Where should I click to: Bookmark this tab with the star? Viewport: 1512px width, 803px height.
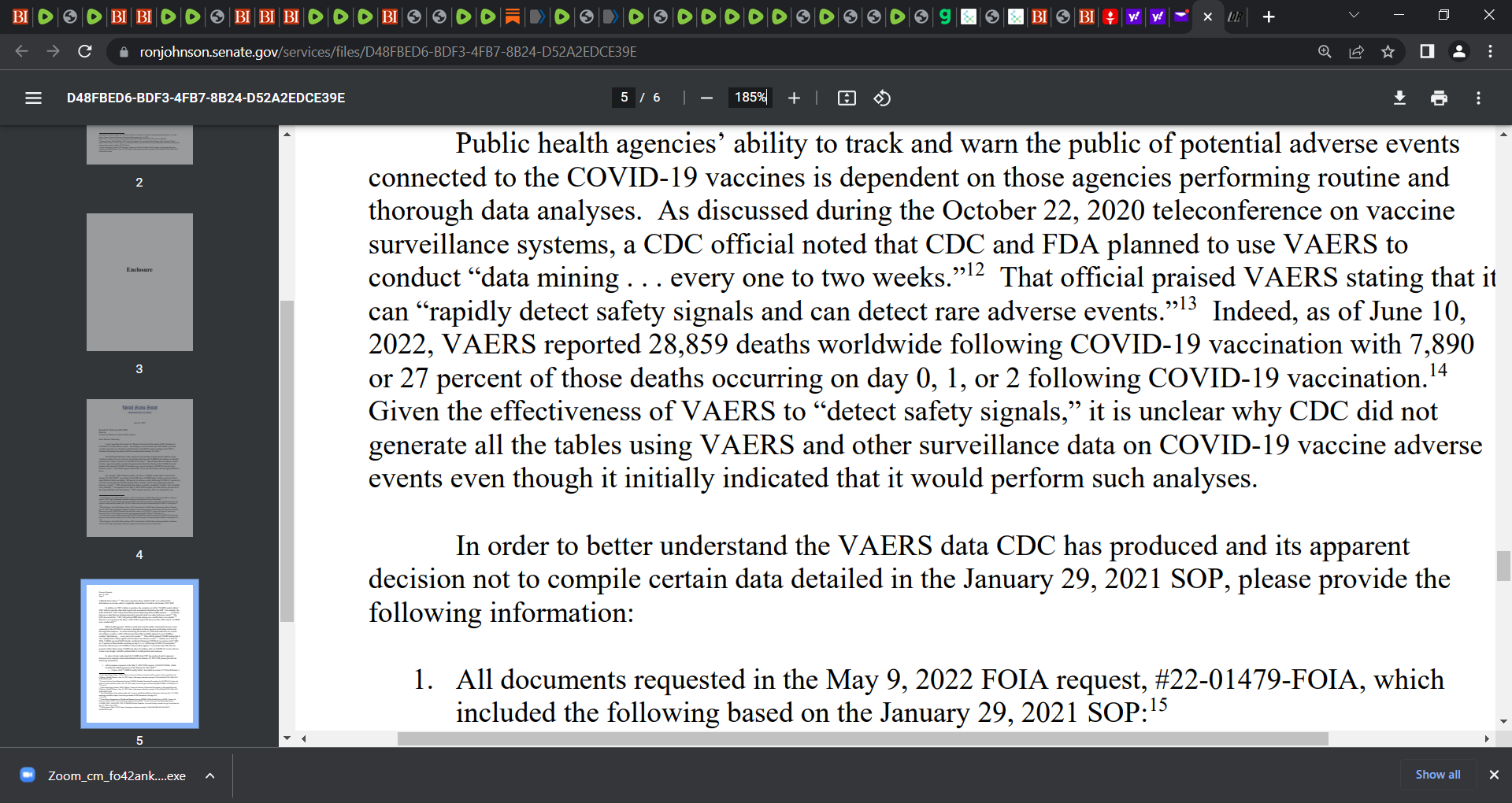pos(1388,51)
